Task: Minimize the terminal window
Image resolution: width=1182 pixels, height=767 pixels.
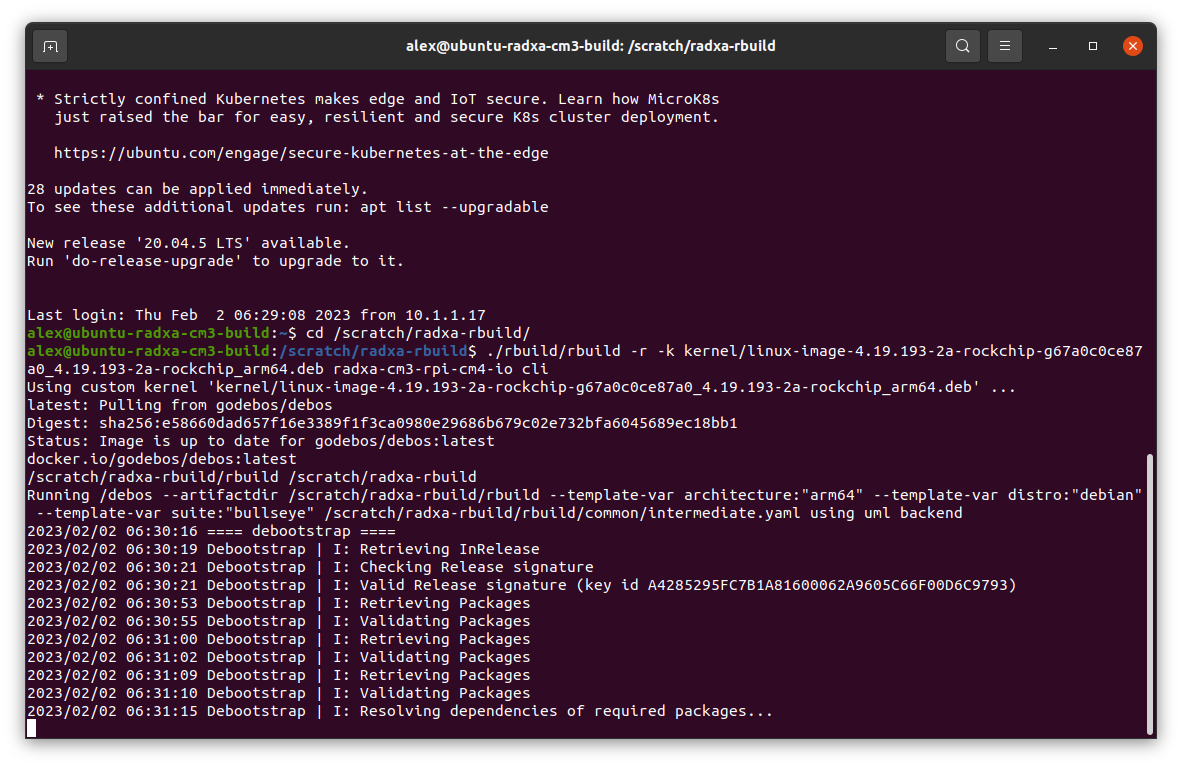Action: [x=1054, y=46]
